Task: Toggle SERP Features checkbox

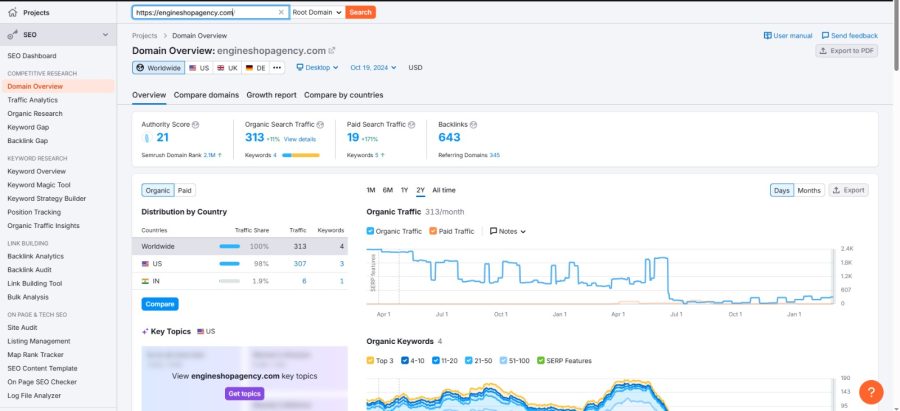Action: 541,361
